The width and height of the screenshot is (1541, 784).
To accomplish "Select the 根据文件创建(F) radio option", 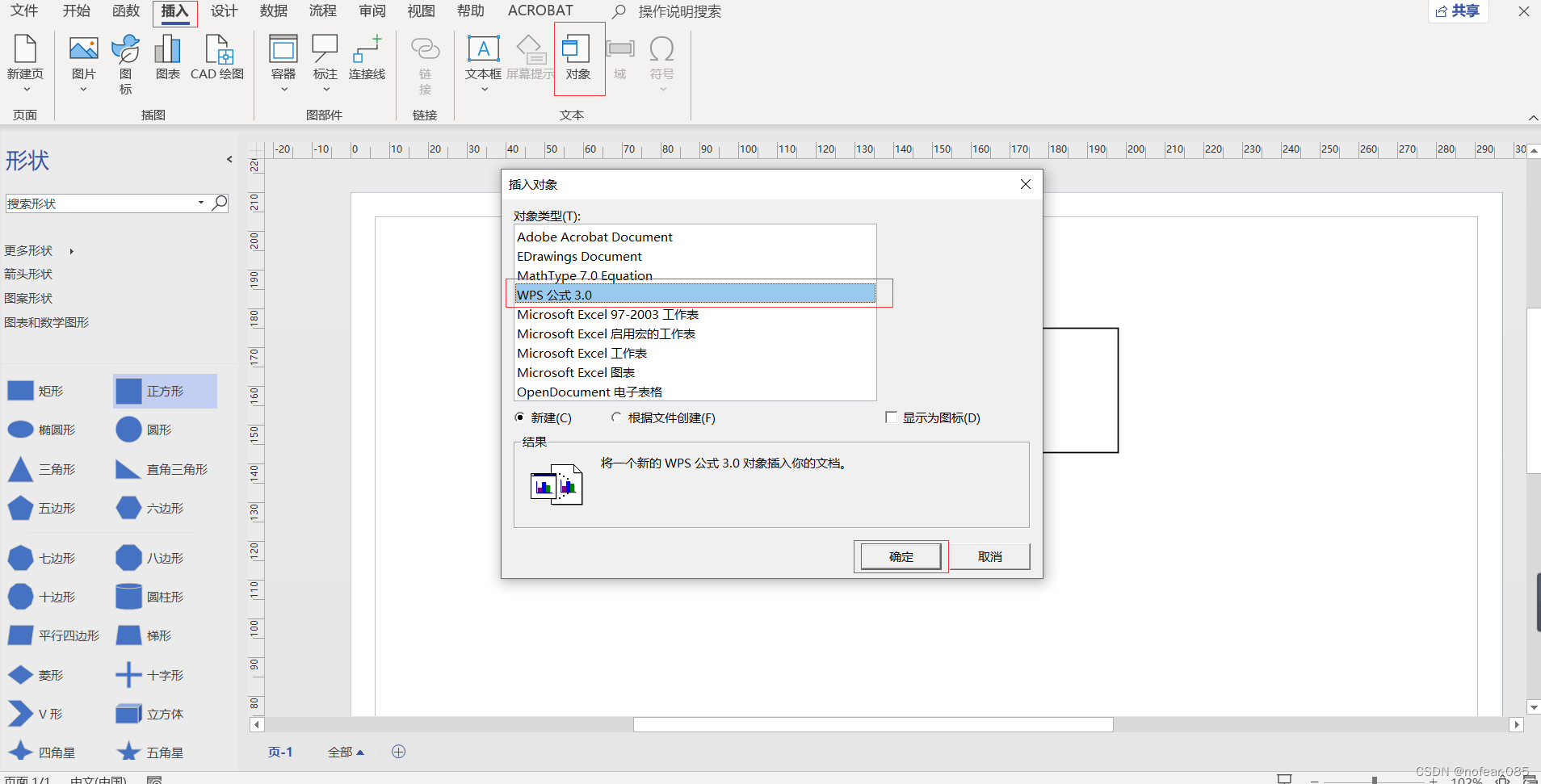I will click(616, 417).
